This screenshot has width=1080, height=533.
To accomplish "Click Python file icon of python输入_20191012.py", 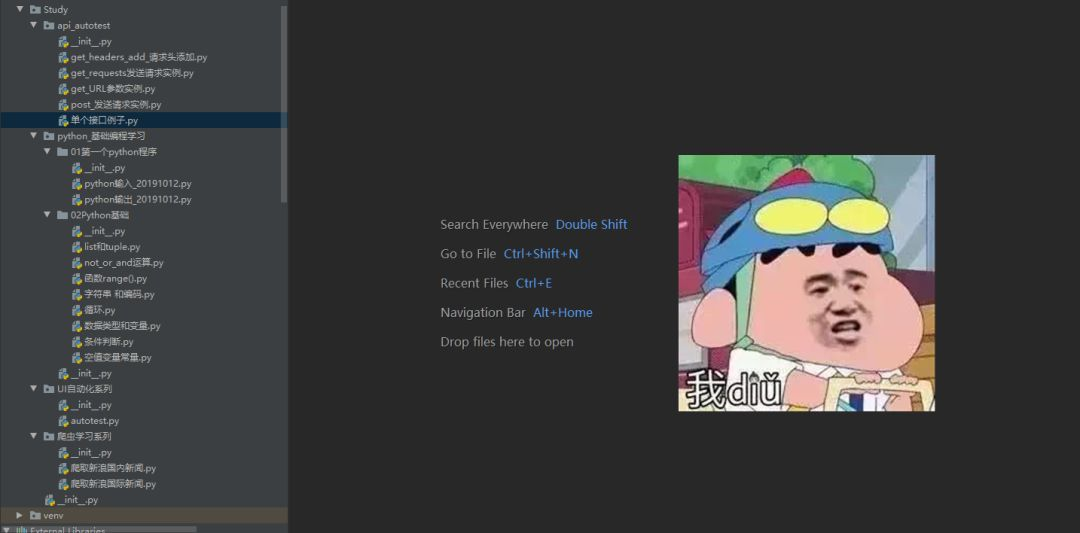I will pyautogui.click(x=77, y=184).
